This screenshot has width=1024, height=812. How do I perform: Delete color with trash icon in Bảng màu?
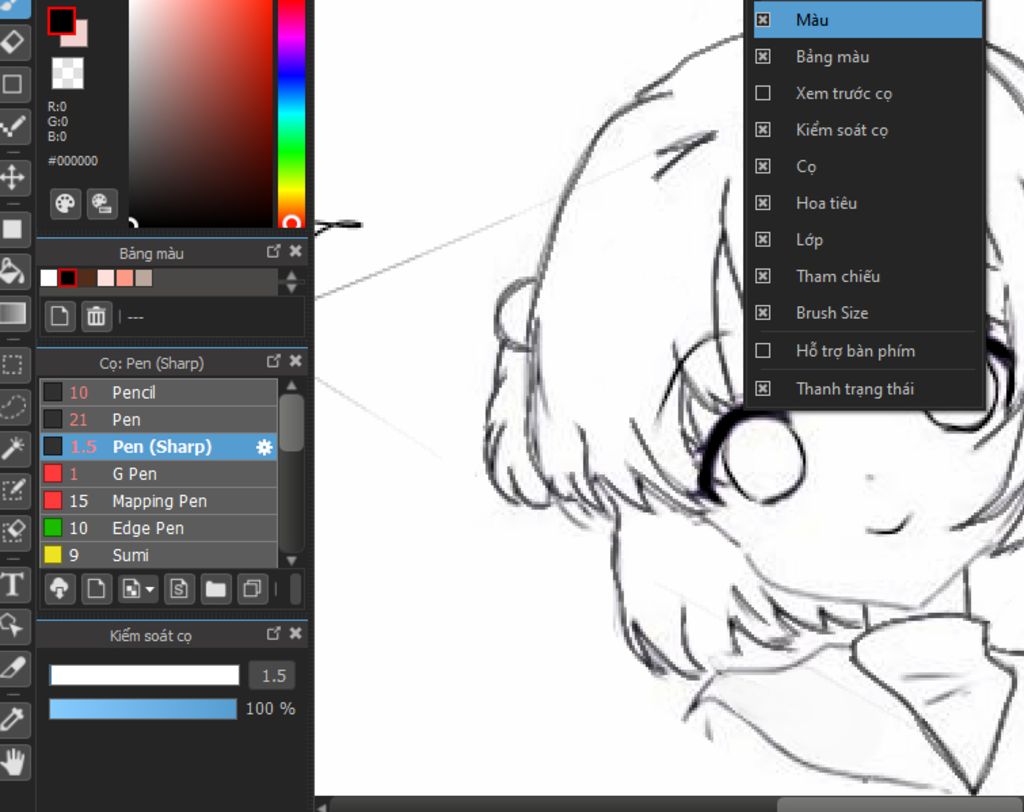coord(97,317)
